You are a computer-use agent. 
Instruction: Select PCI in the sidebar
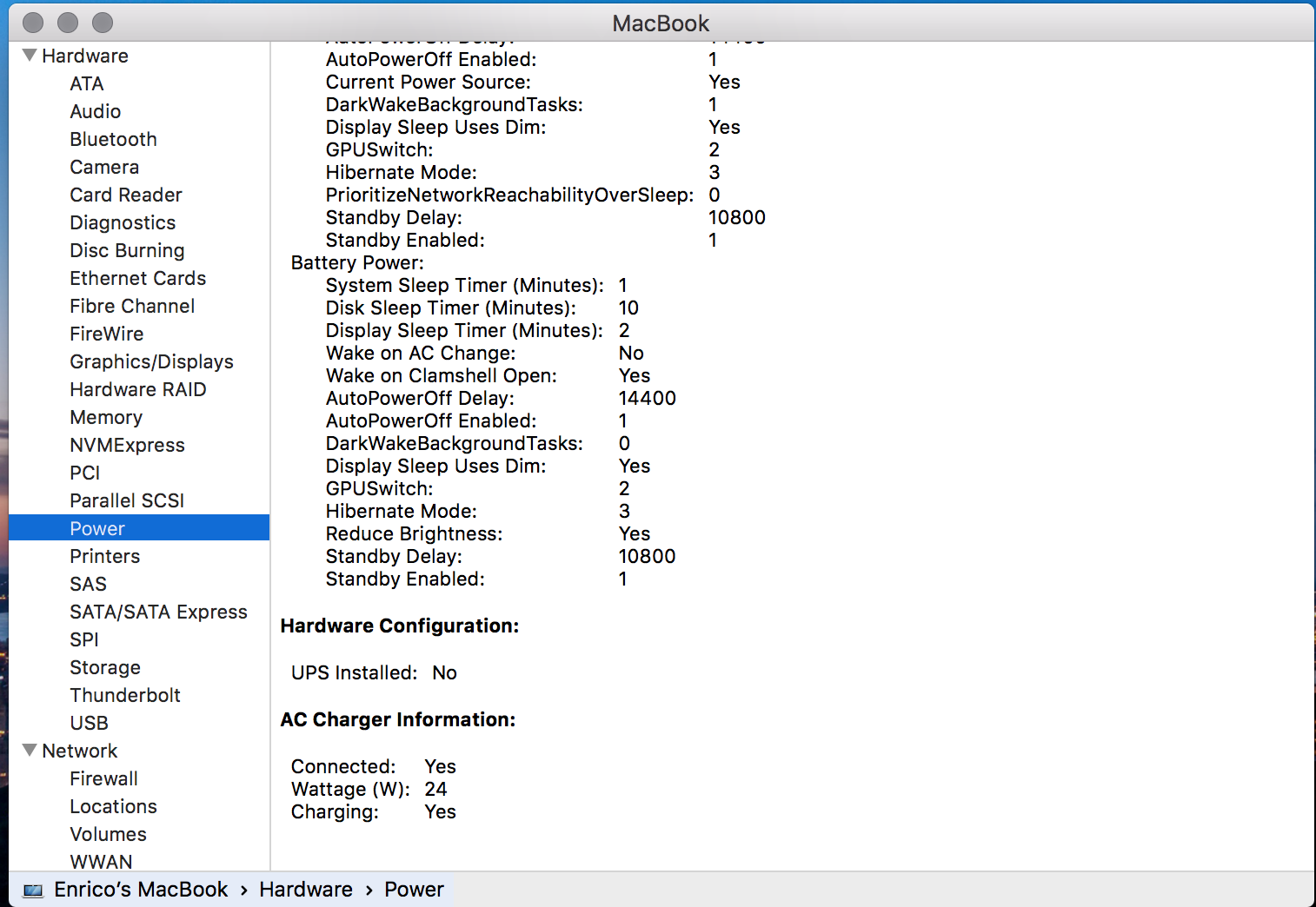tap(85, 473)
